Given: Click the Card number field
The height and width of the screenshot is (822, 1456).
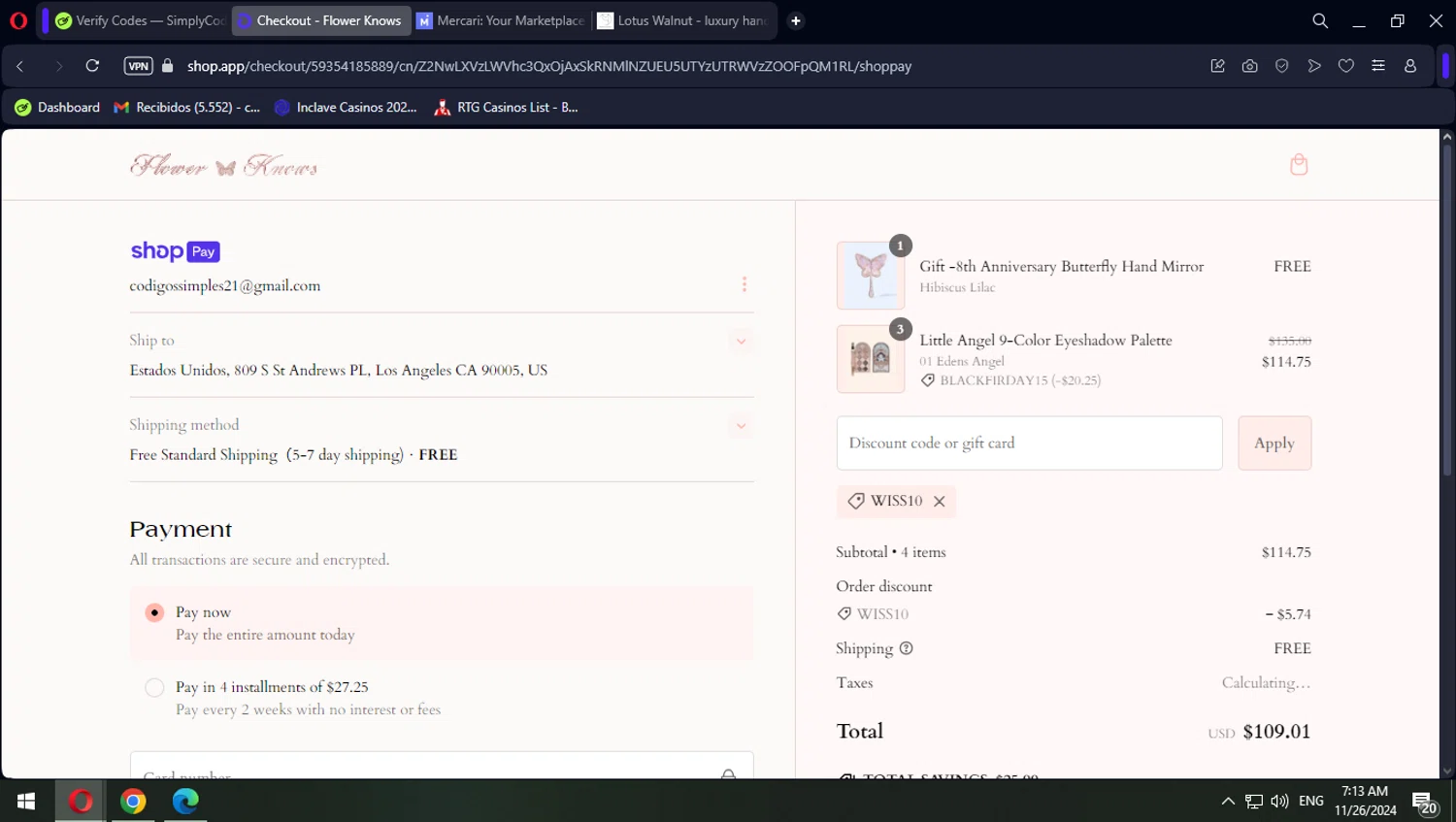Looking at the screenshot, I should pyautogui.click(x=442, y=766).
